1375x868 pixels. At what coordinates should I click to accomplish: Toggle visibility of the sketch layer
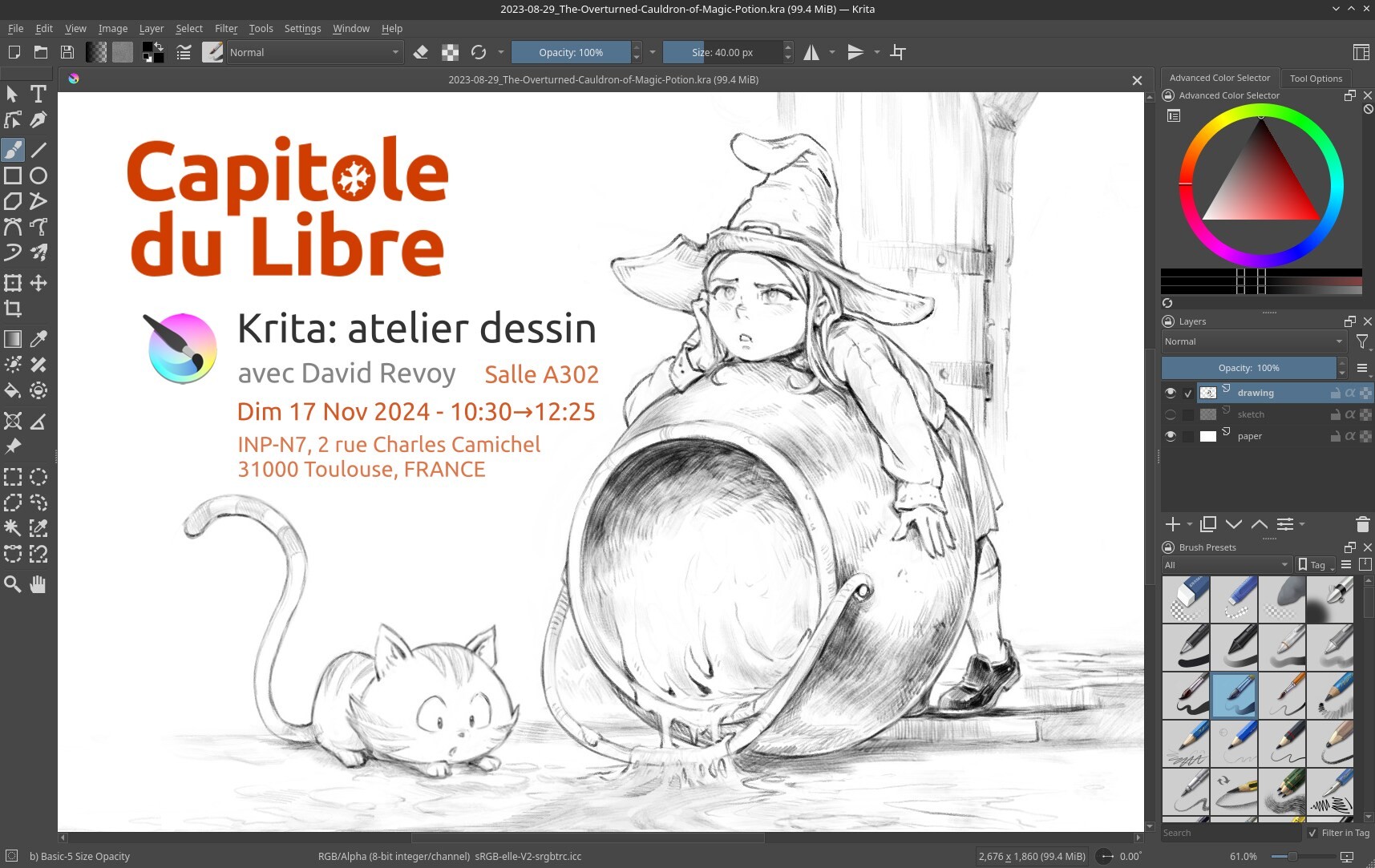click(x=1171, y=414)
